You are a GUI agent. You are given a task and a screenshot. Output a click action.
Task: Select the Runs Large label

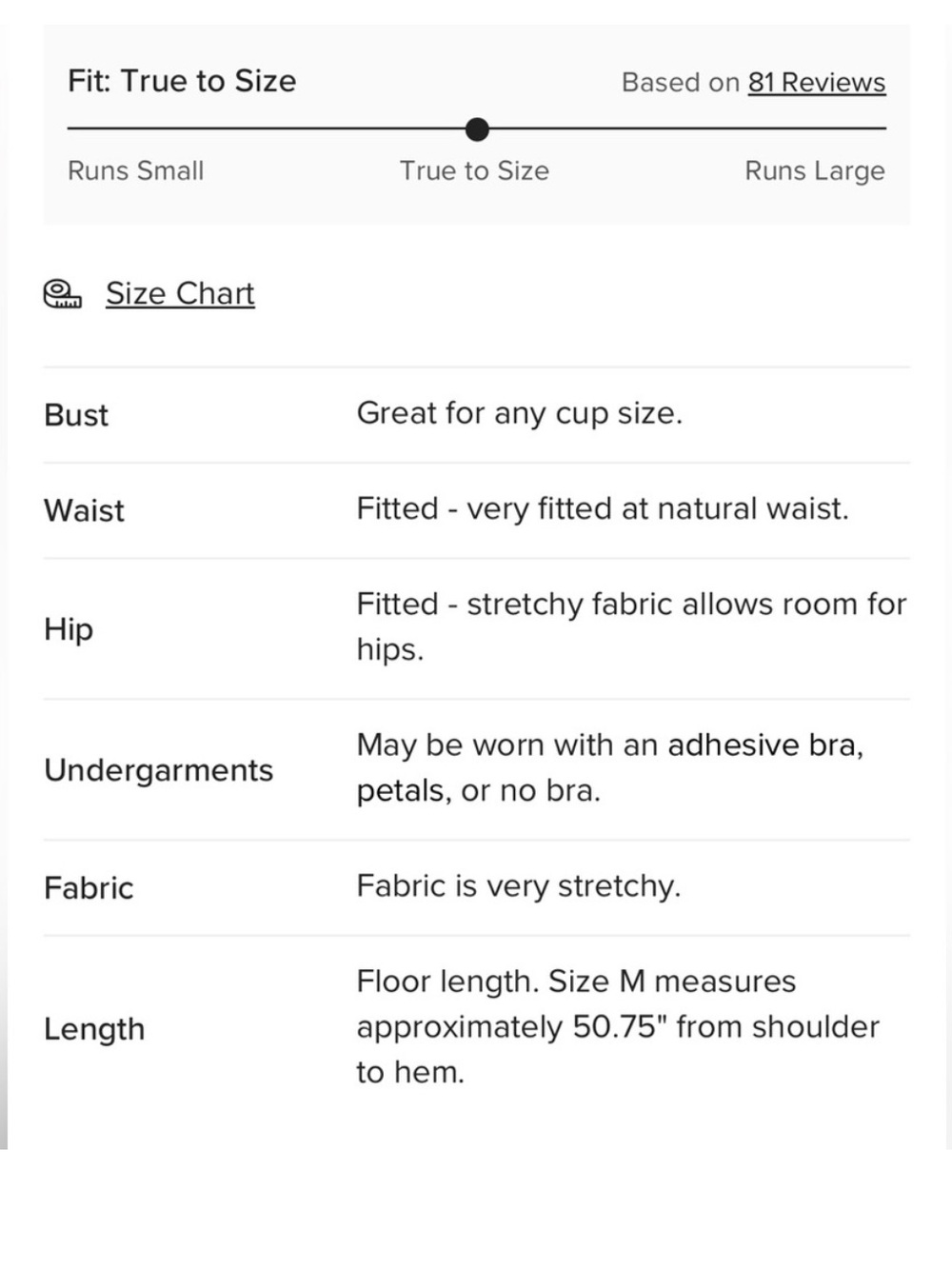(x=815, y=171)
